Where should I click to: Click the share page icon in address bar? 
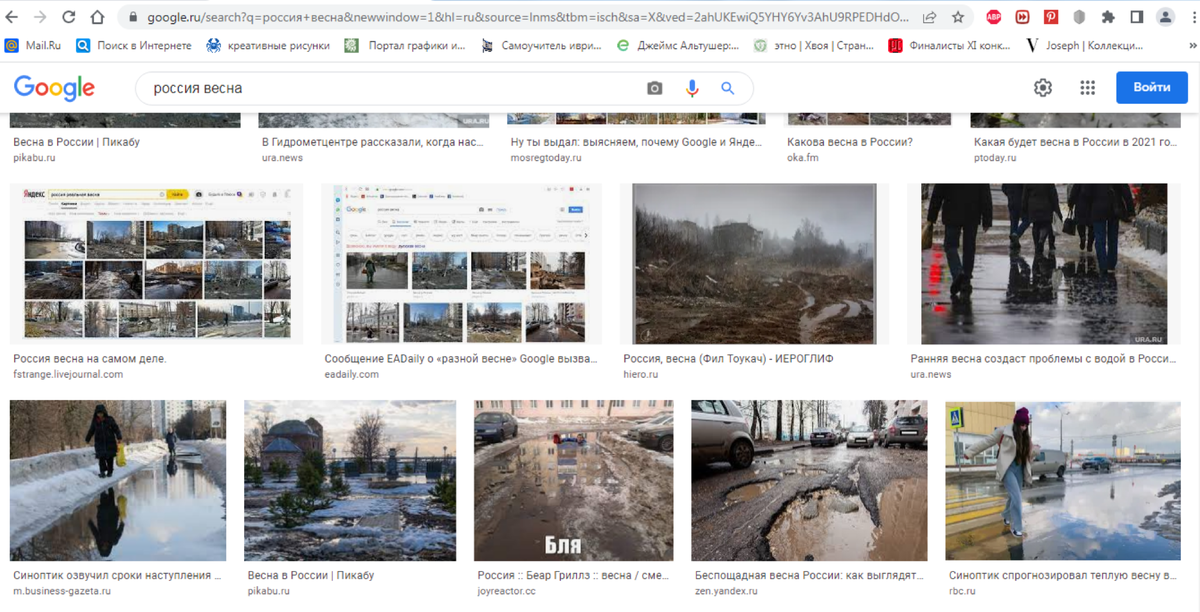click(930, 17)
